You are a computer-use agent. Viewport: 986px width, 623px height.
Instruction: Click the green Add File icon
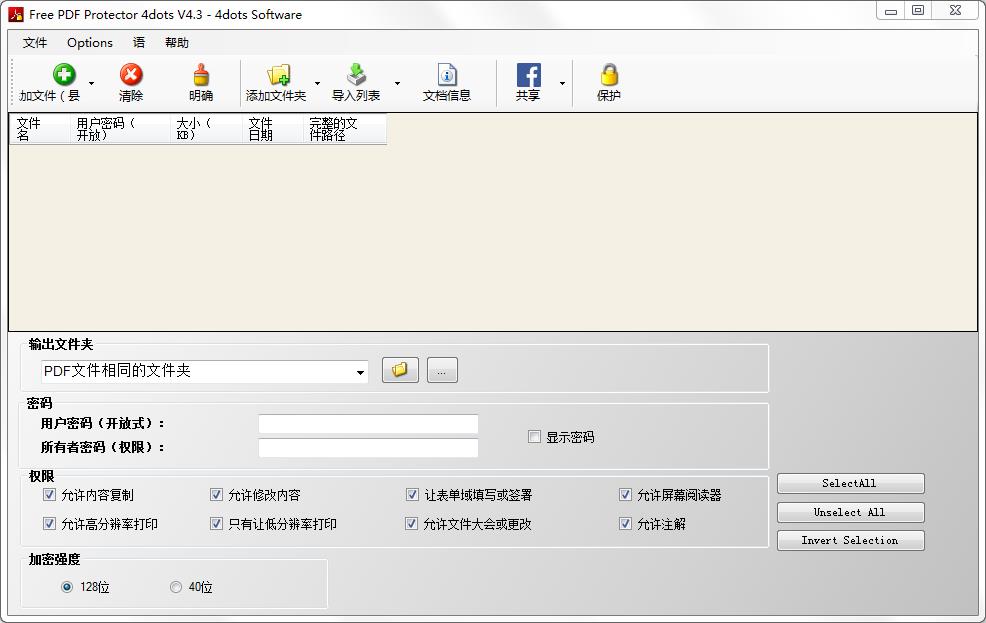(64, 75)
